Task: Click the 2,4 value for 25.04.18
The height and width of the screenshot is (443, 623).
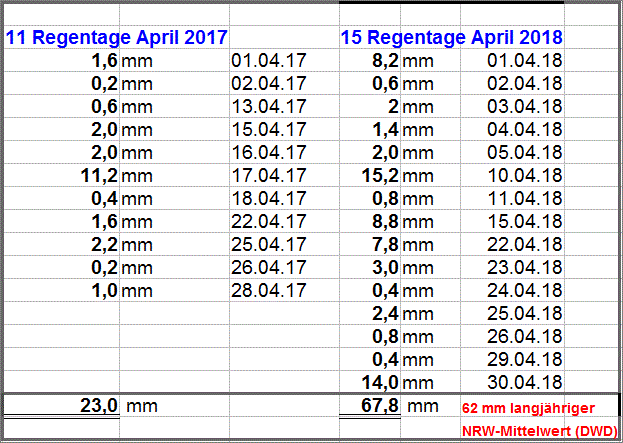Action: tap(385, 314)
